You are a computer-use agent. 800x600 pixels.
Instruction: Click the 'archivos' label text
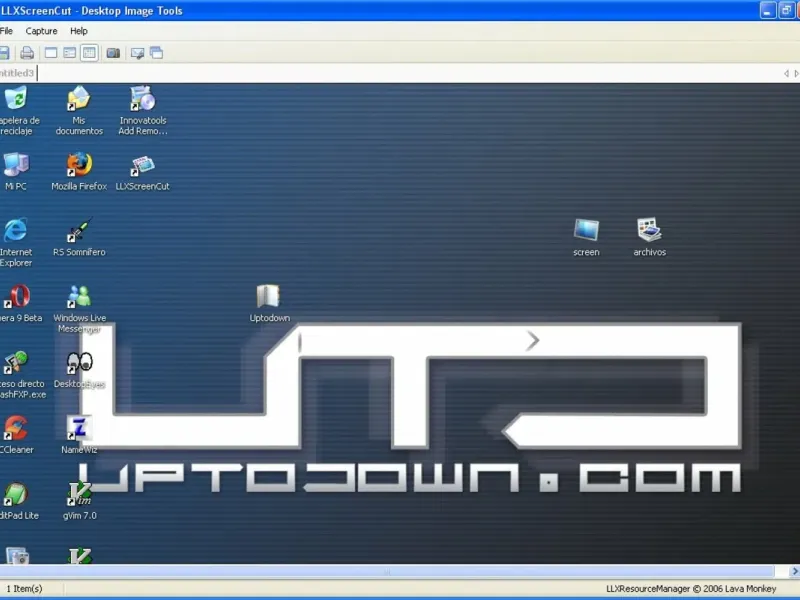[x=649, y=252]
